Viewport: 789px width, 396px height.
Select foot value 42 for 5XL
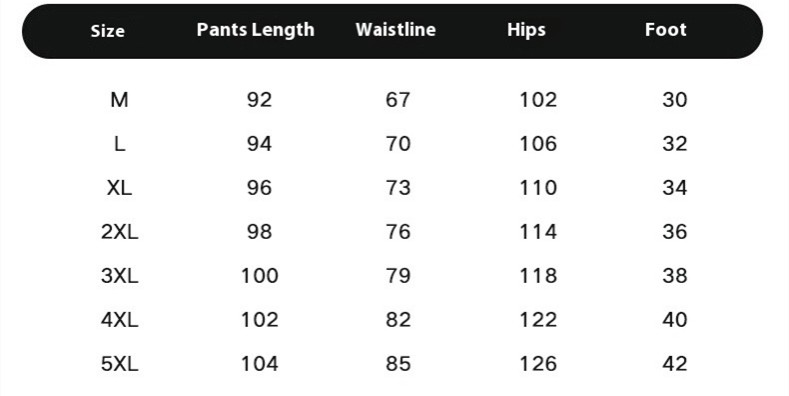[674, 364]
